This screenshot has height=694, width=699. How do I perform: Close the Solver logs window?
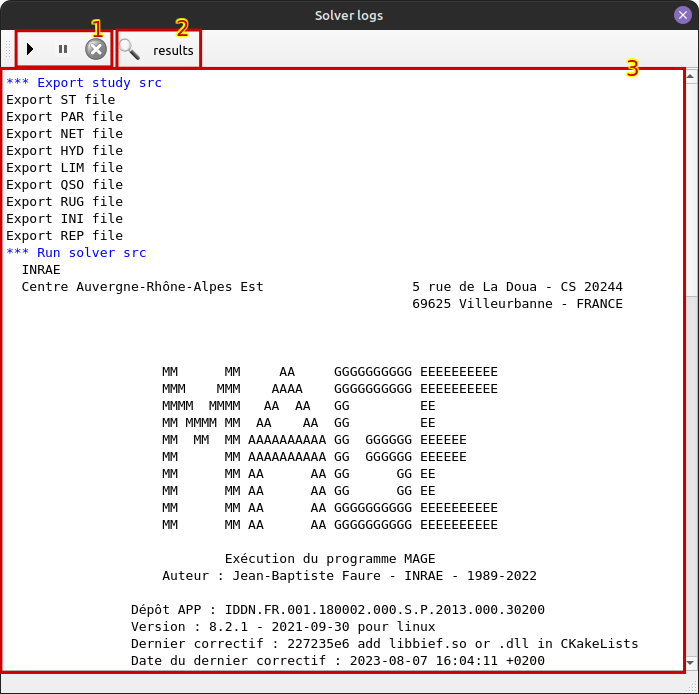click(682, 15)
